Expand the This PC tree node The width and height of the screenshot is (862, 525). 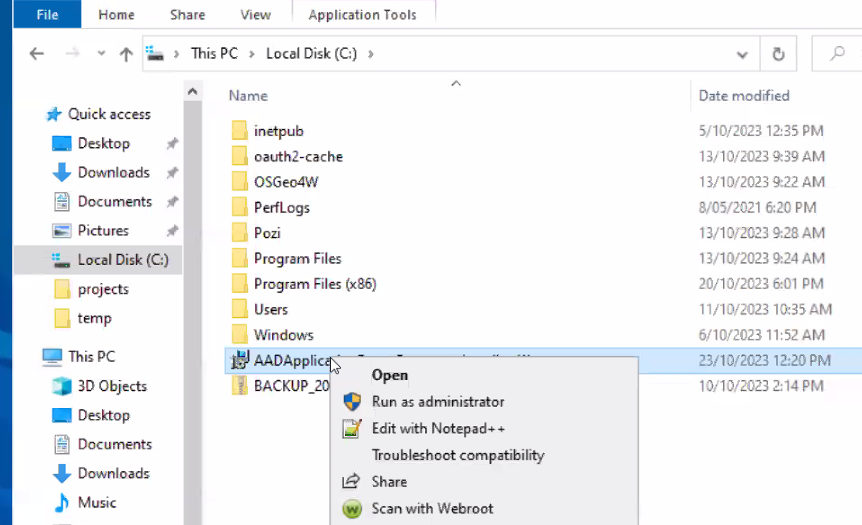point(31,357)
